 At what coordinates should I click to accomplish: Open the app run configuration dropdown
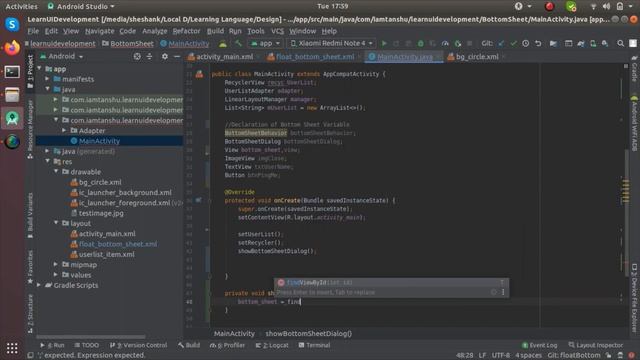pos(265,43)
